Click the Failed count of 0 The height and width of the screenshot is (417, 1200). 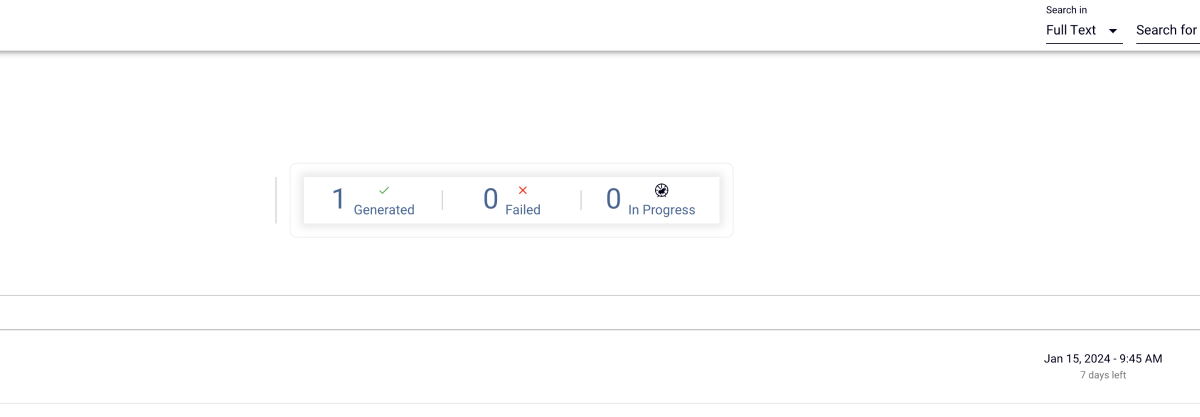coord(490,200)
